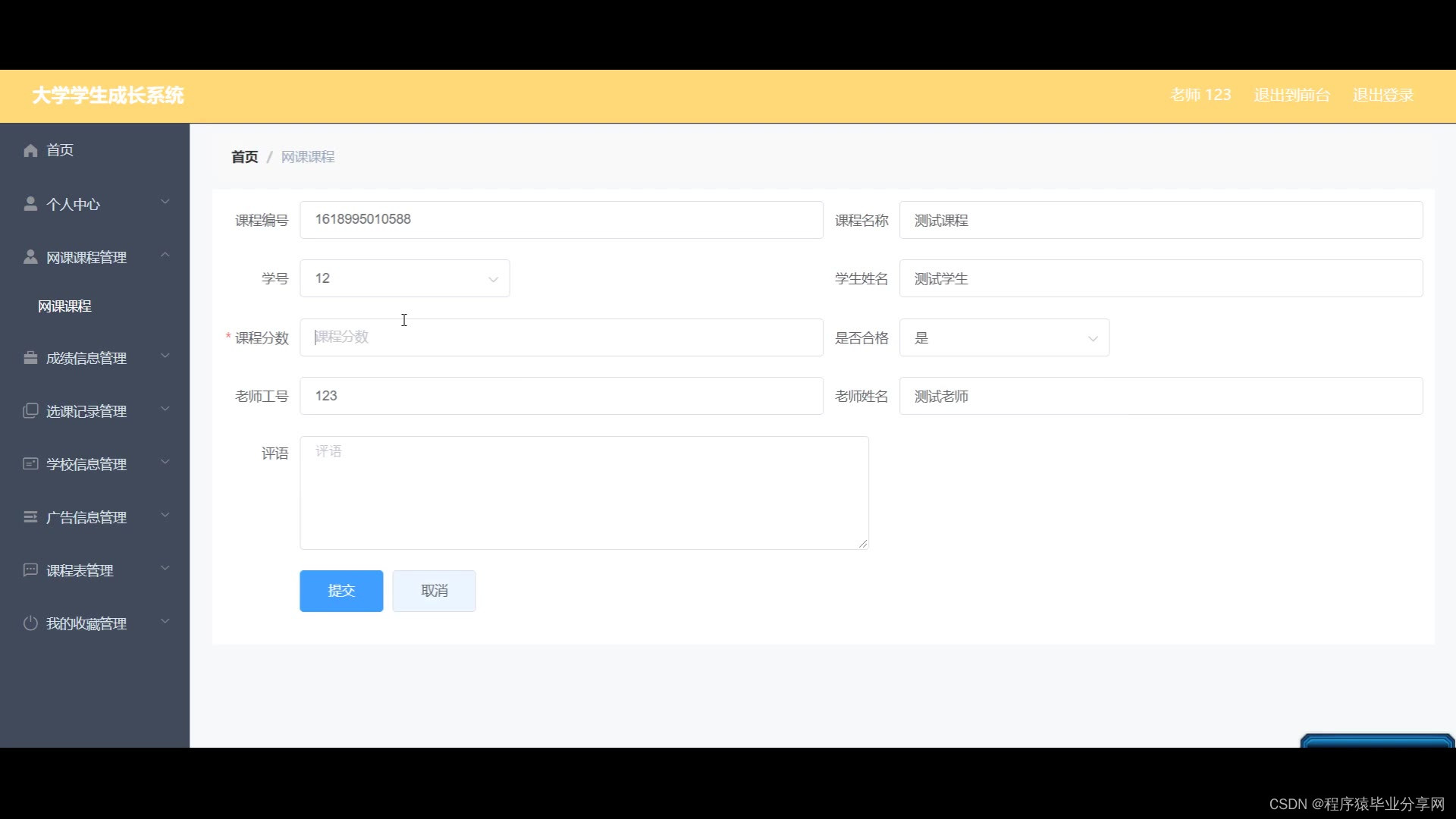1456x819 pixels.
Task: Click the person icon beside 个人中心
Action: point(30,204)
